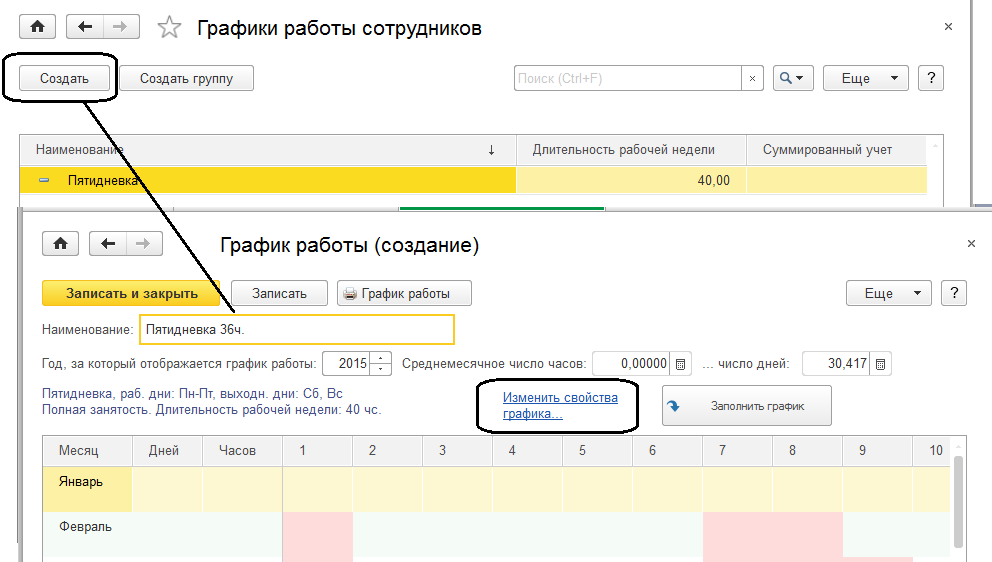Sort by Наименование column header
This screenshot has width=992, height=562.
click(x=268, y=150)
